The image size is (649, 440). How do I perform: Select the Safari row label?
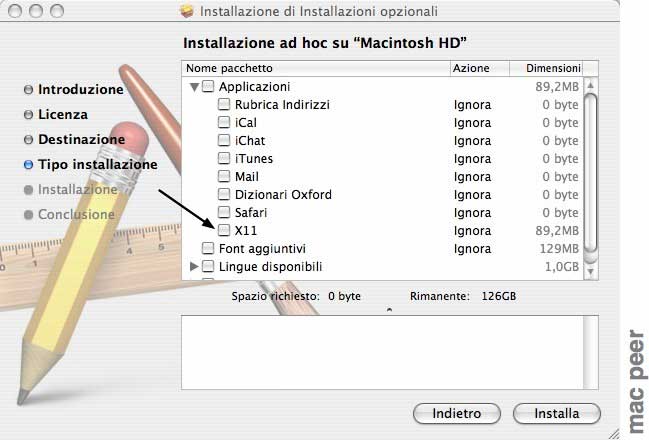tap(251, 212)
